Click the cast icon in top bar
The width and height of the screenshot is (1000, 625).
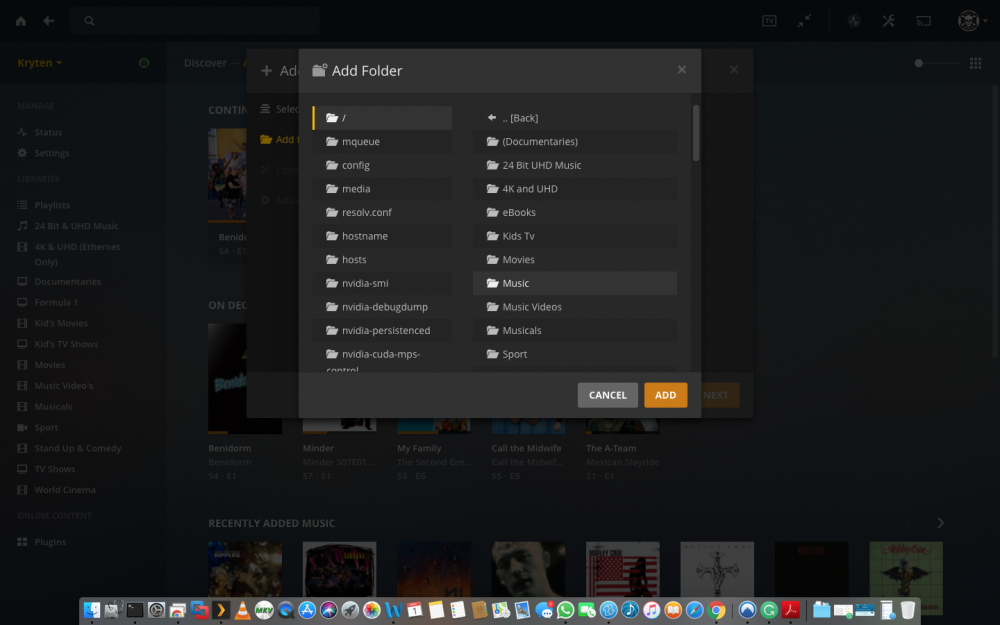click(923, 21)
